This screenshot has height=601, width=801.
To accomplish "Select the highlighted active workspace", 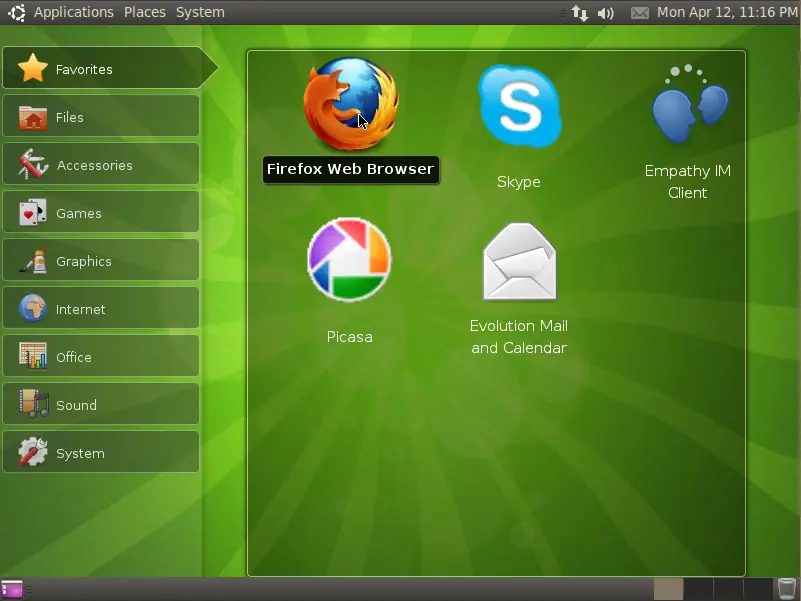I will [668, 589].
